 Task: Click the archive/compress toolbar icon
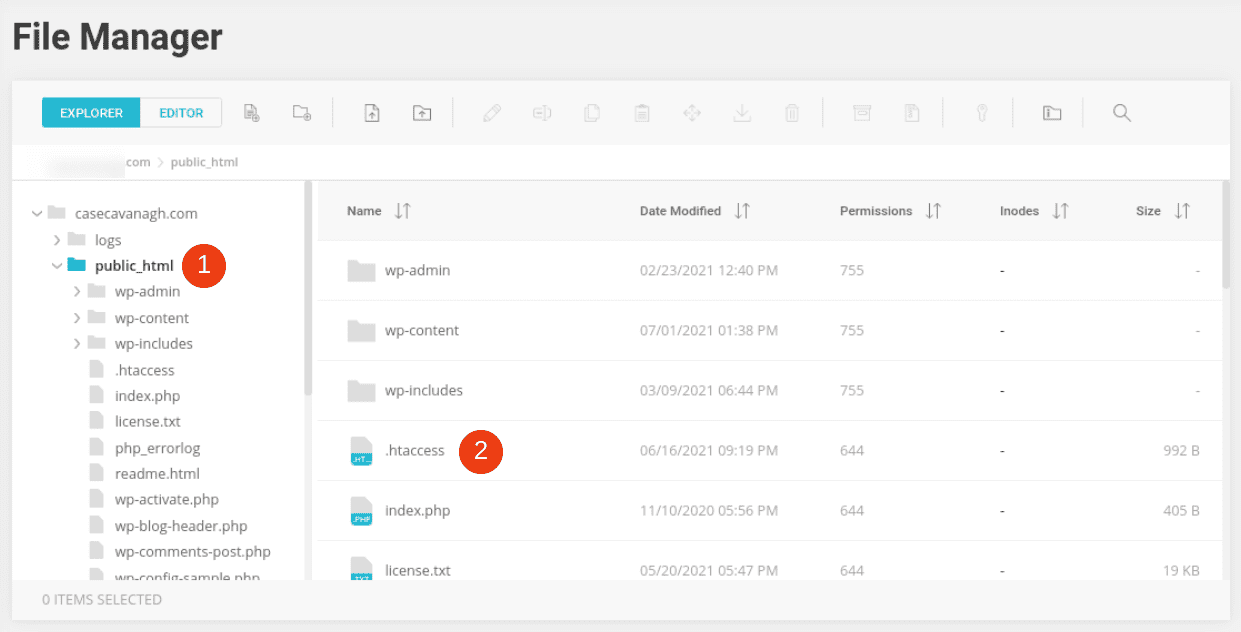click(861, 112)
